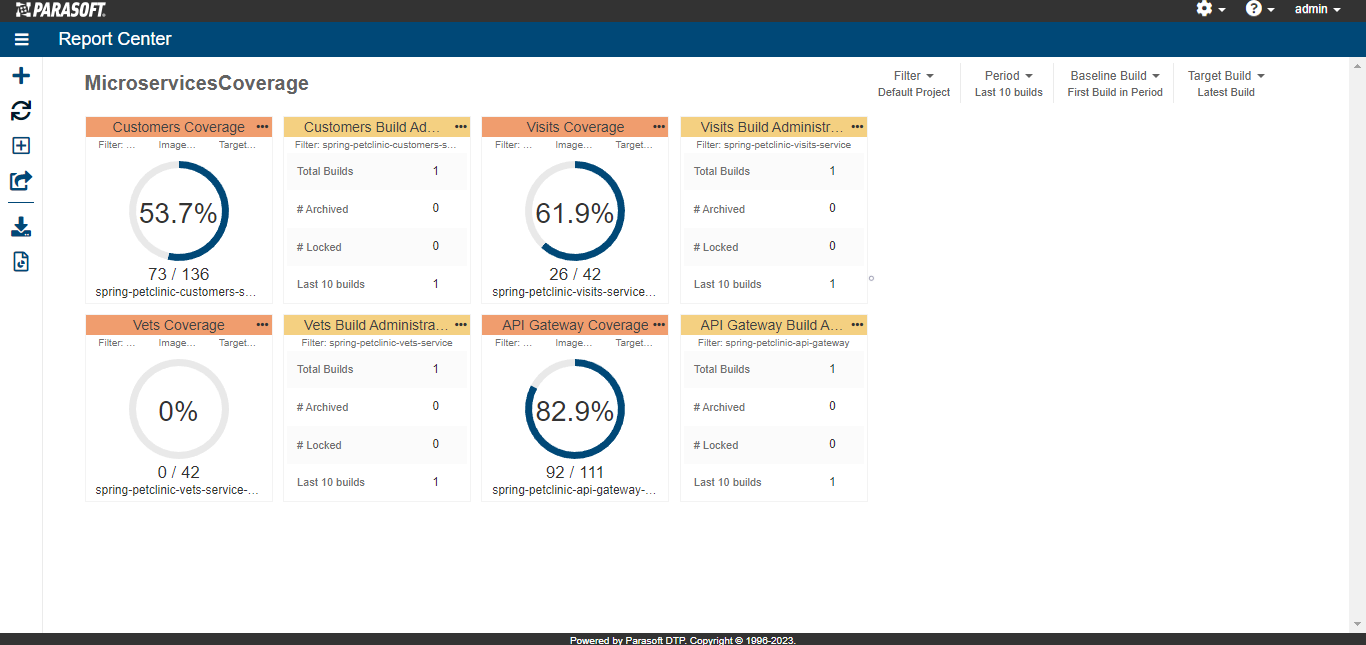Click Last 10 builds count in Customers Build Administration
Image resolution: width=1366 pixels, height=645 pixels.
point(436,284)
